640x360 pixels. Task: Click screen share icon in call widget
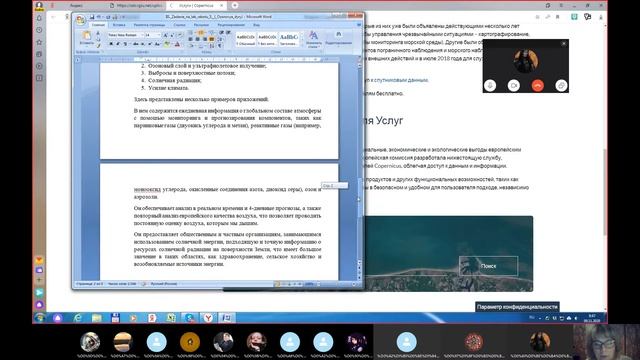tap(561, 85)
